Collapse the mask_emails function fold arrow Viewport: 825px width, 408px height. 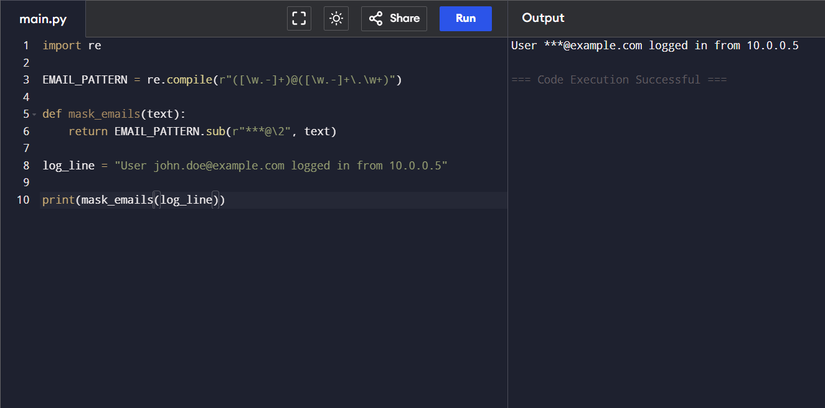coord(34,114)
